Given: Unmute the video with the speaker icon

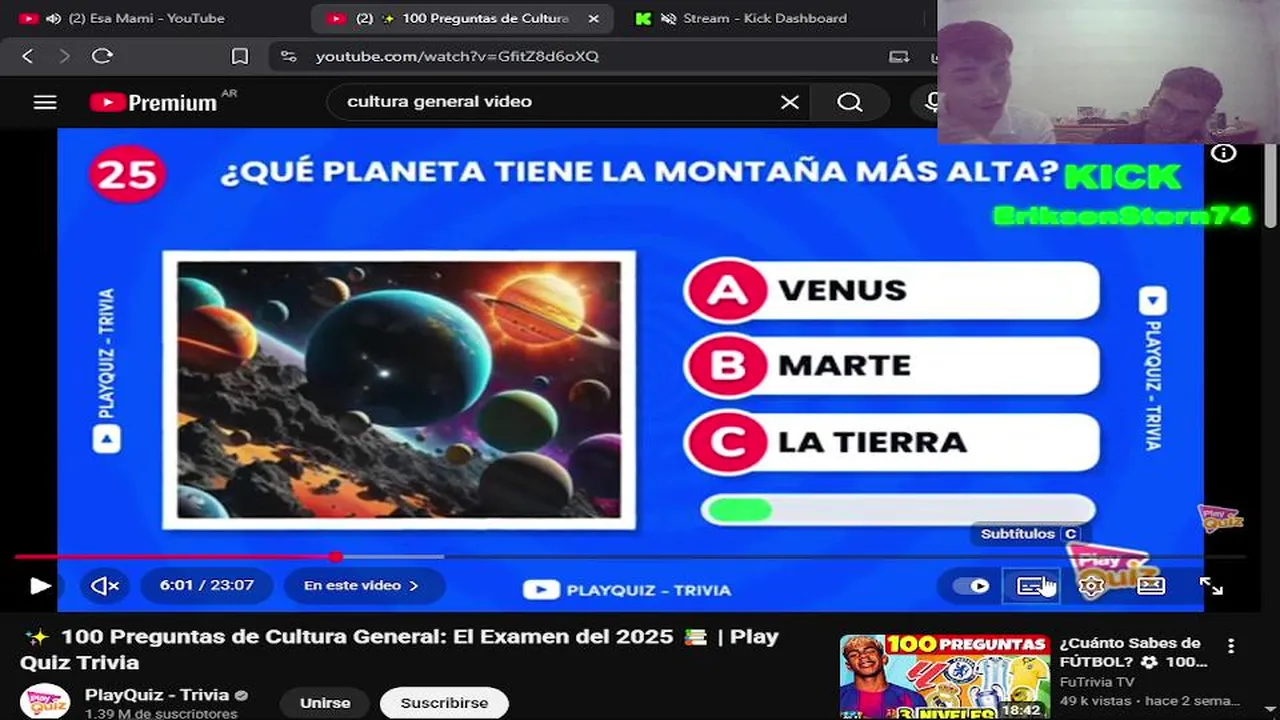Looking at the screenshot, I should 105,586.
